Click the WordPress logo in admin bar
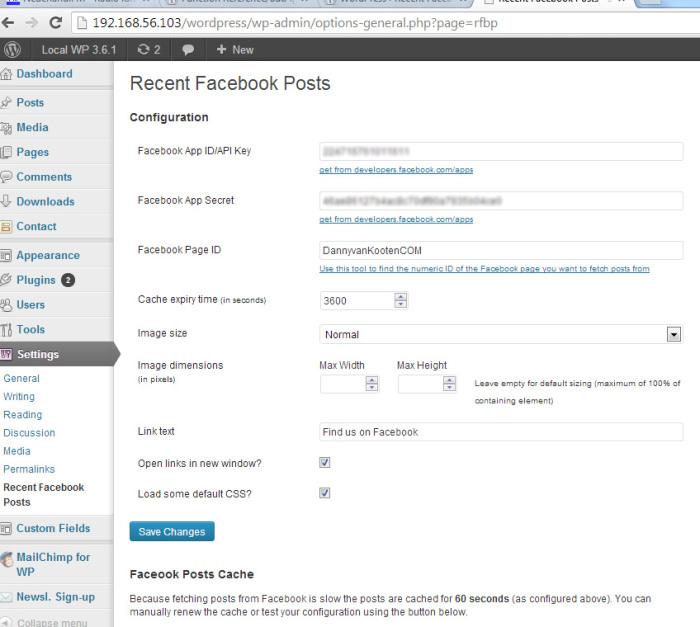The height and width of the screenshot is (627, 700). [x=12, y=49]
